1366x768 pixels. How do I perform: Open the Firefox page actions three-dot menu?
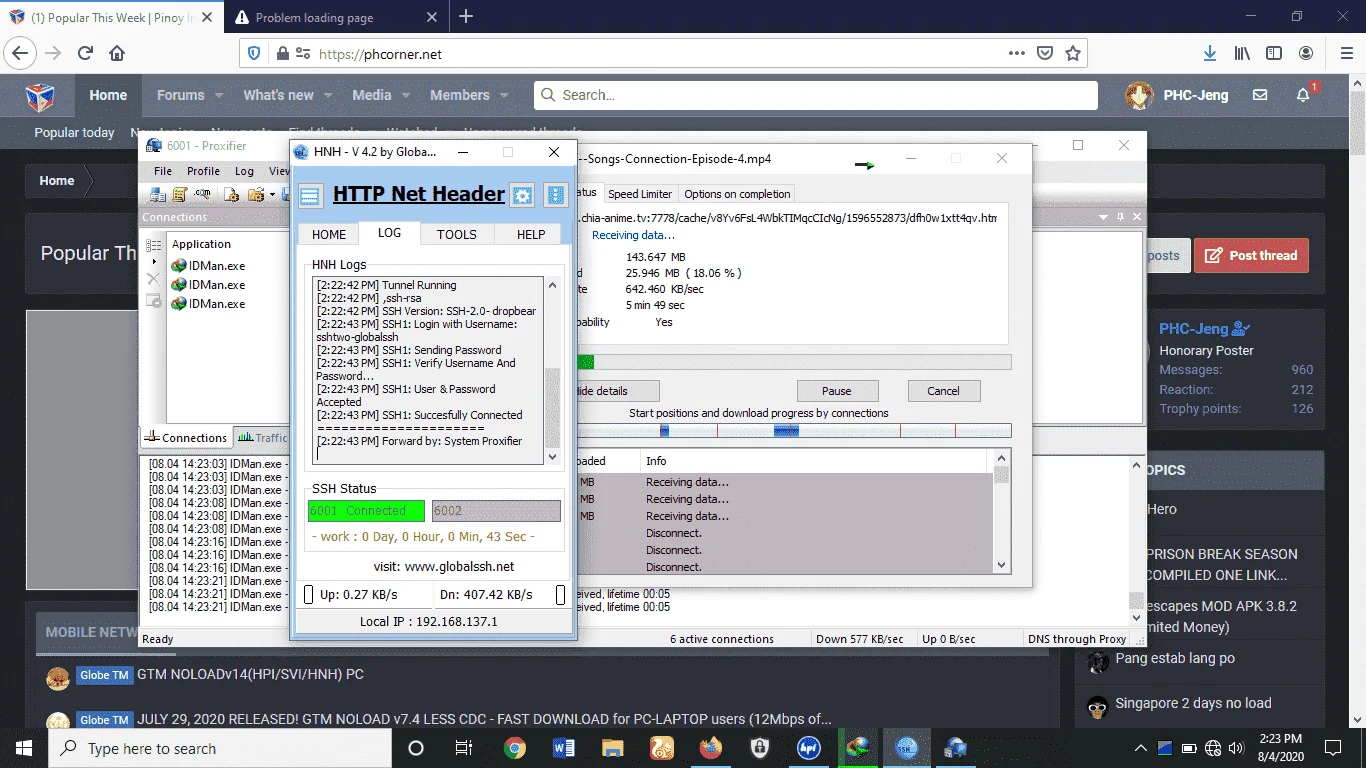(1017, 54)
